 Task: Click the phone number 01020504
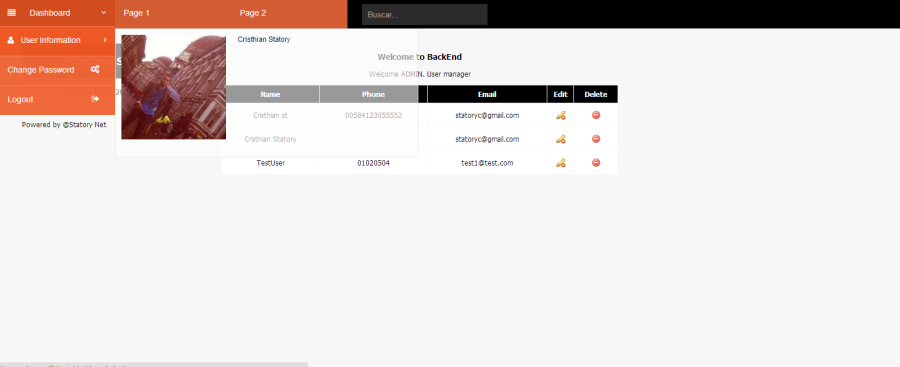pyautogui.click(x=373, y=163)
